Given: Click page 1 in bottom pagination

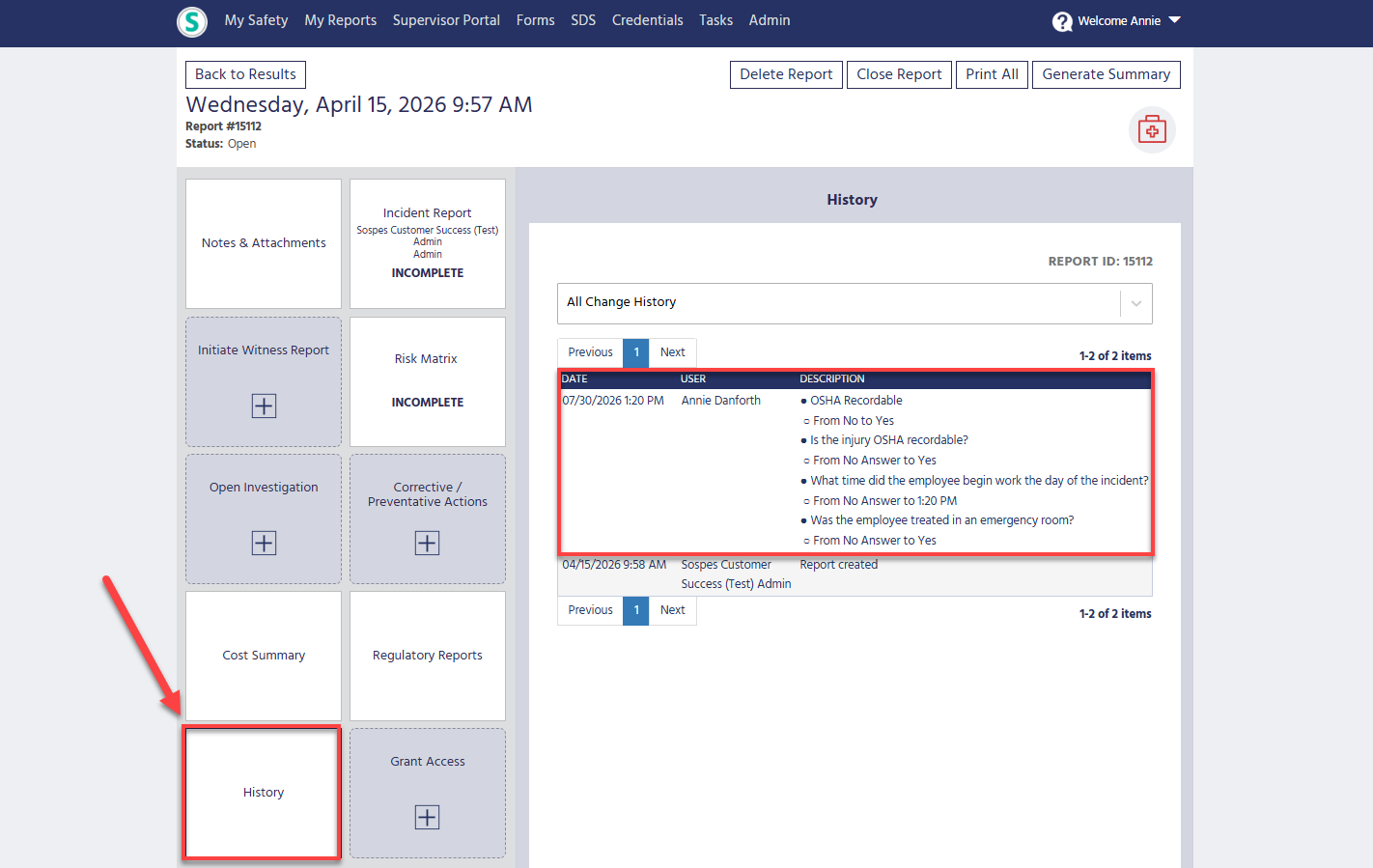Looking at the screenshot, I should click(x=636, y=610).
